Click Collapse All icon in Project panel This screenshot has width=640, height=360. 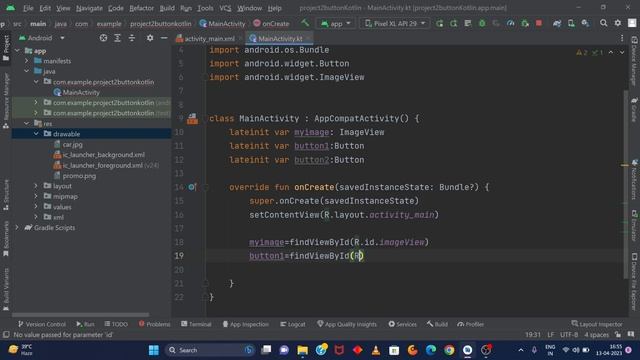(x=131, y=38)
